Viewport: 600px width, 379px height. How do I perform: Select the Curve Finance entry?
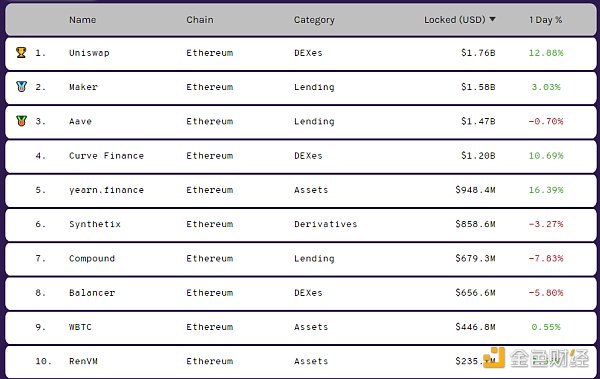click(x=106, y=156)
